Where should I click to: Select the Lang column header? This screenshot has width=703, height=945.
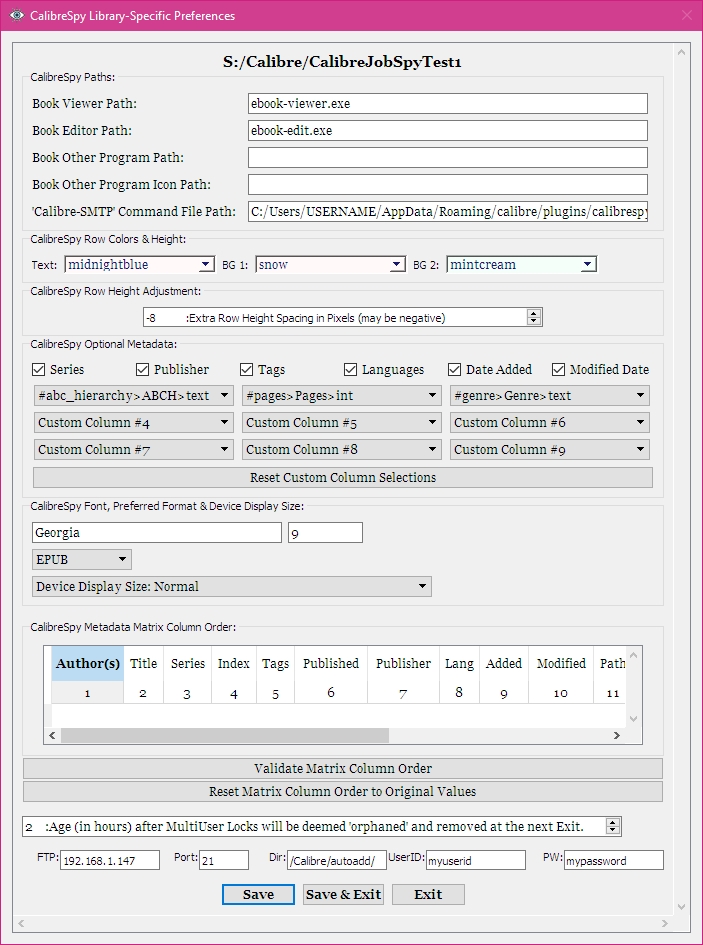459,664
